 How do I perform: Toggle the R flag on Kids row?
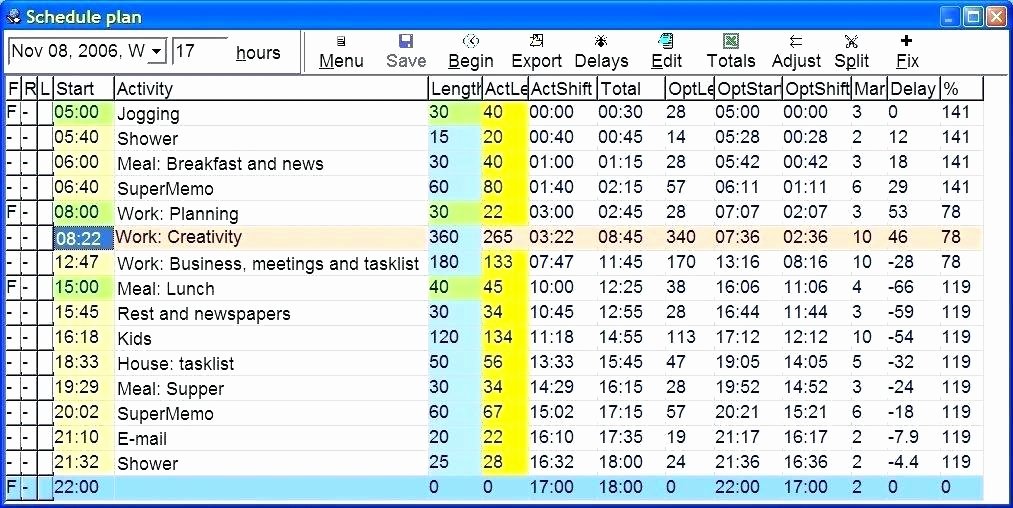28,337
